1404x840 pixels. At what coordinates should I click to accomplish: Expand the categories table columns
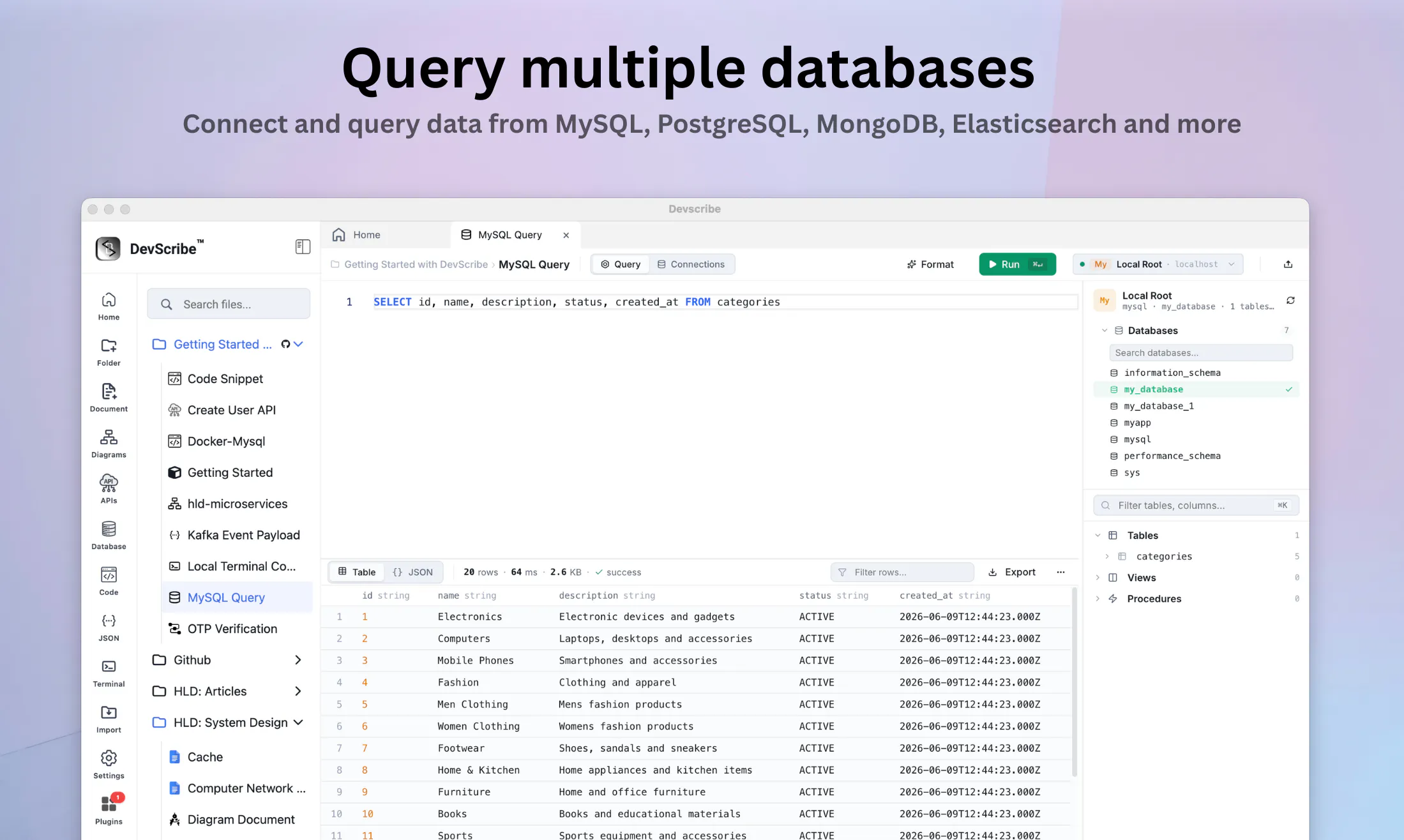coord(1107,557)
